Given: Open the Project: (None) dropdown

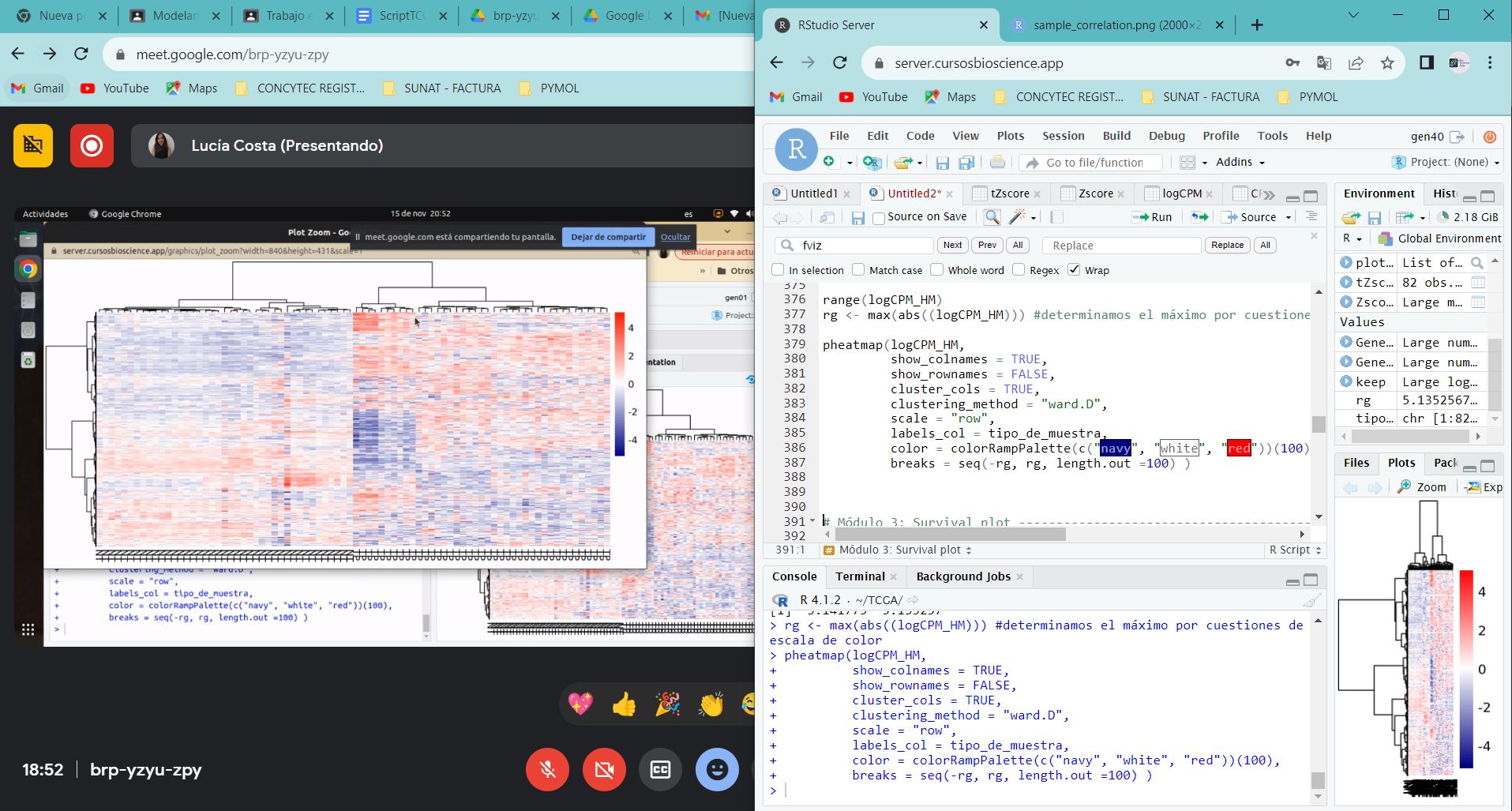Looking at the screenshot, I should point(1449,162).
